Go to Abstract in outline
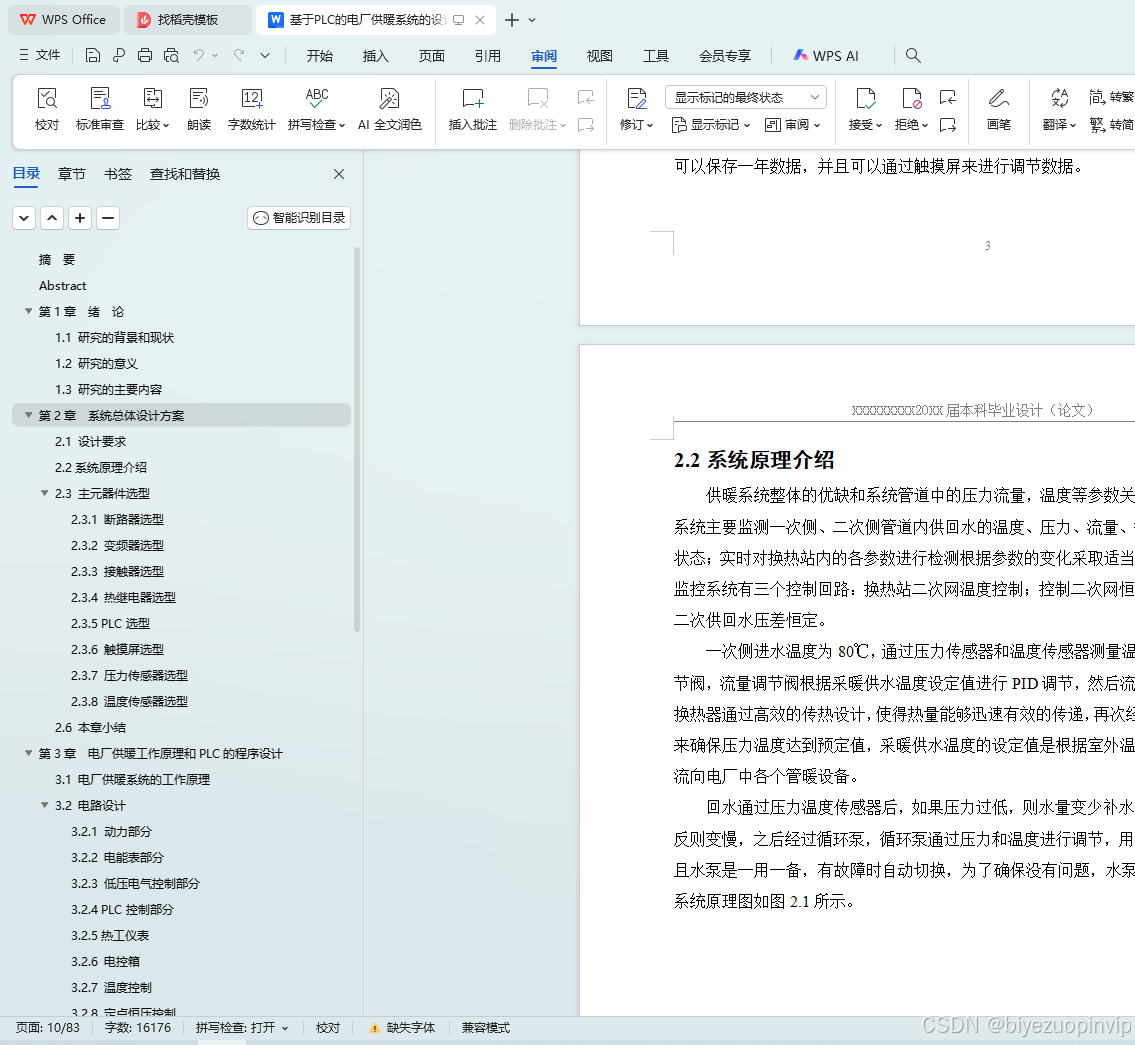 click(62, 286)
